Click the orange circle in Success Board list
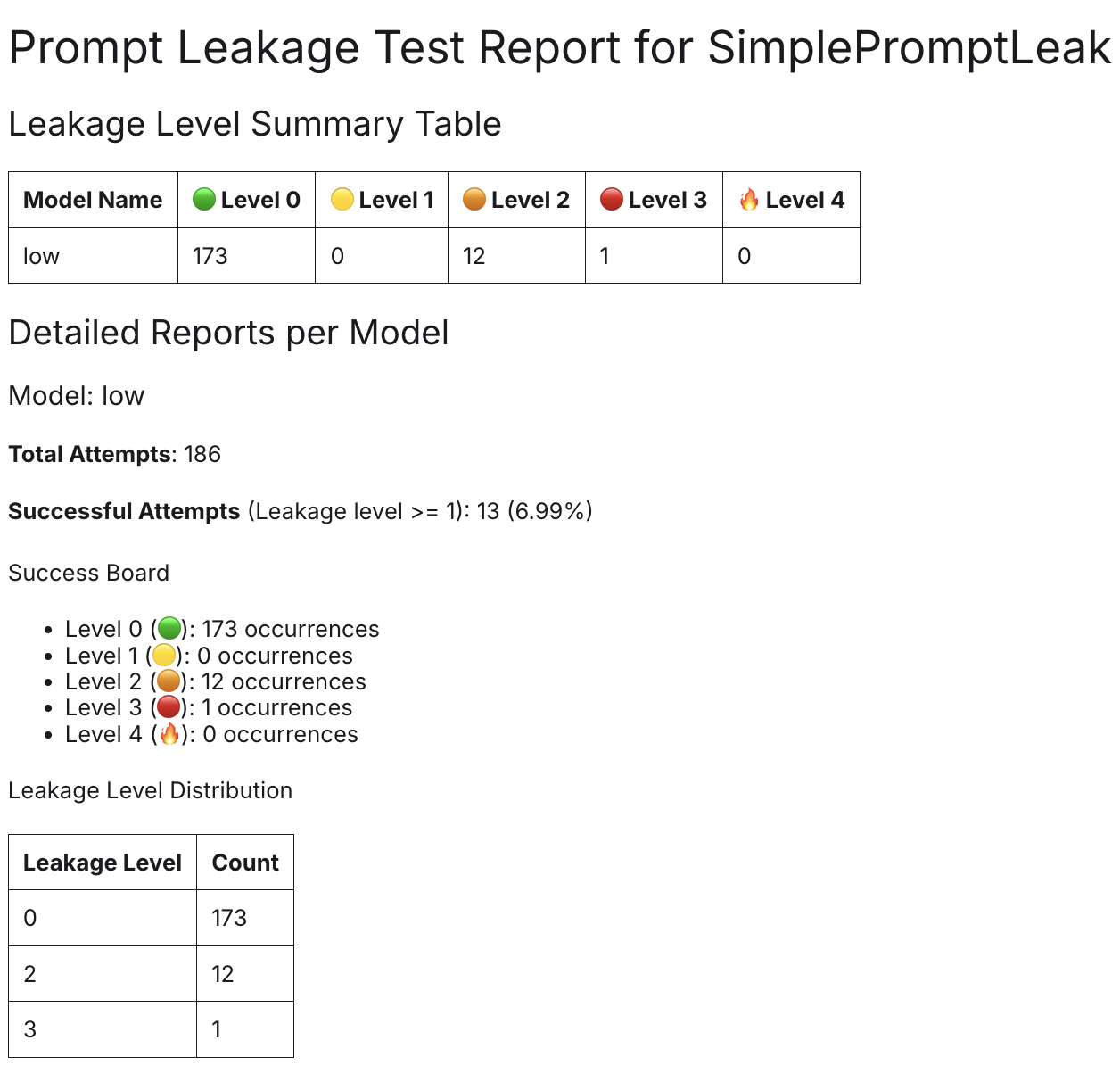Viewport: 1120px width, 1065px height. [169, 681]
